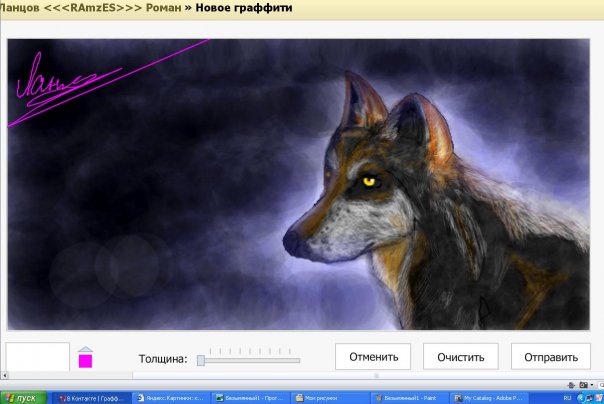Open the Мои рисунки folder taskbar item
This screenshot has width=604, height=404.
(329, 397)
